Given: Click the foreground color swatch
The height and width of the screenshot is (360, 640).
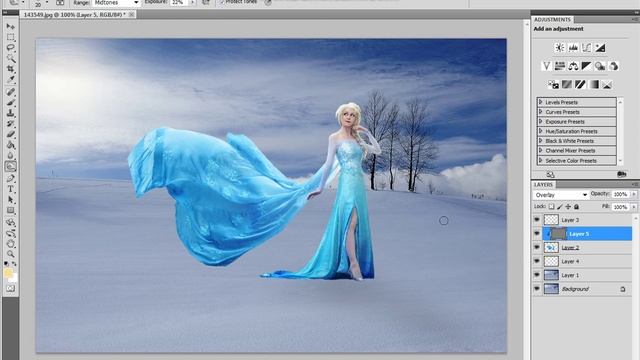Looking at the screenshot, I should [x=8, y=273].
